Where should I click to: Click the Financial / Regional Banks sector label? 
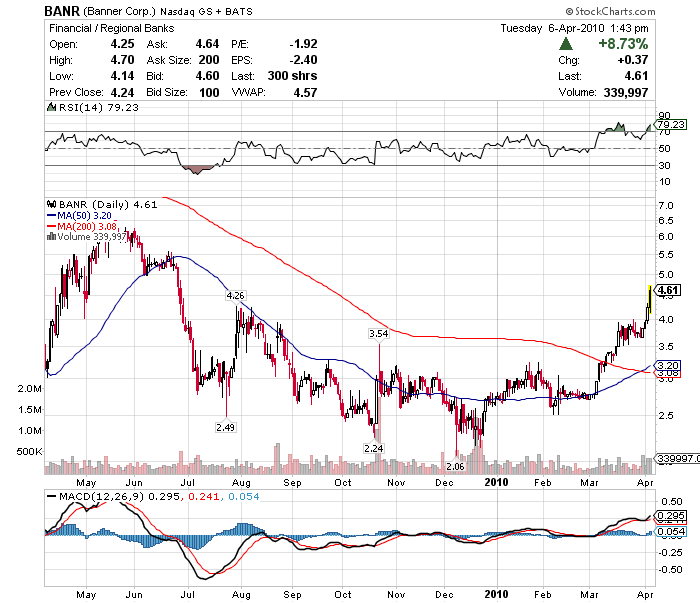112,28
